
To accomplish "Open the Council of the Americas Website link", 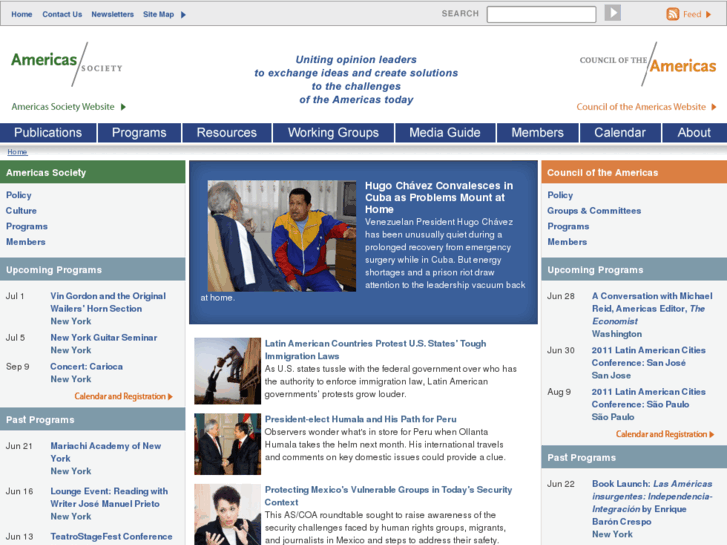I will 641,107.
